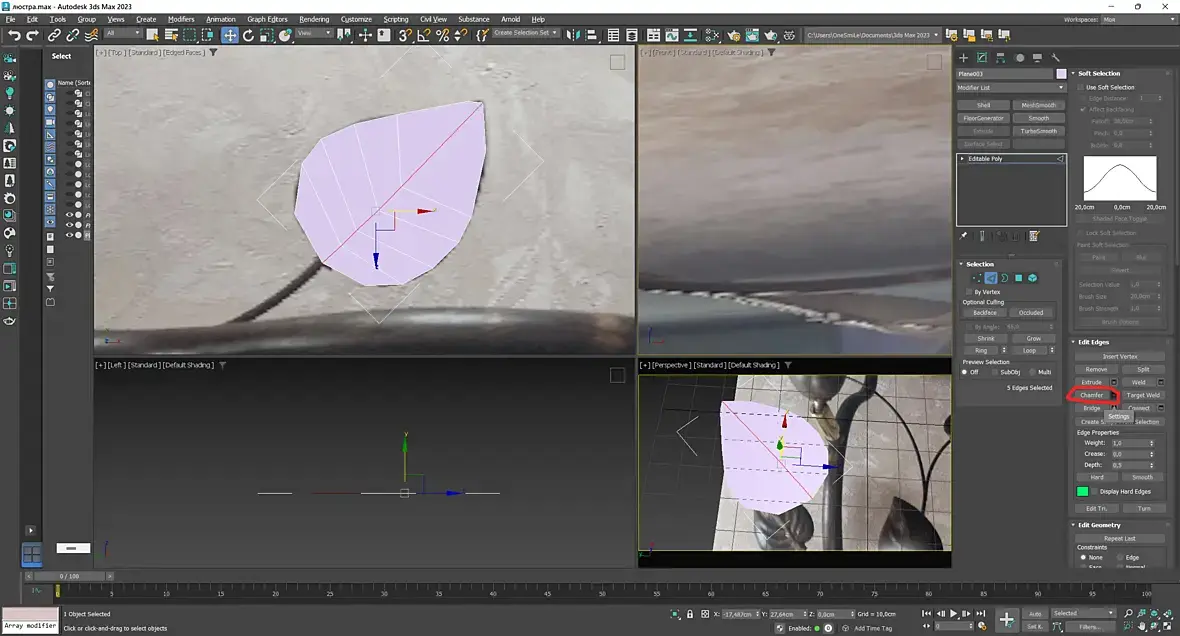Toggle Angle Snap in the toolbar

(424, 35)
